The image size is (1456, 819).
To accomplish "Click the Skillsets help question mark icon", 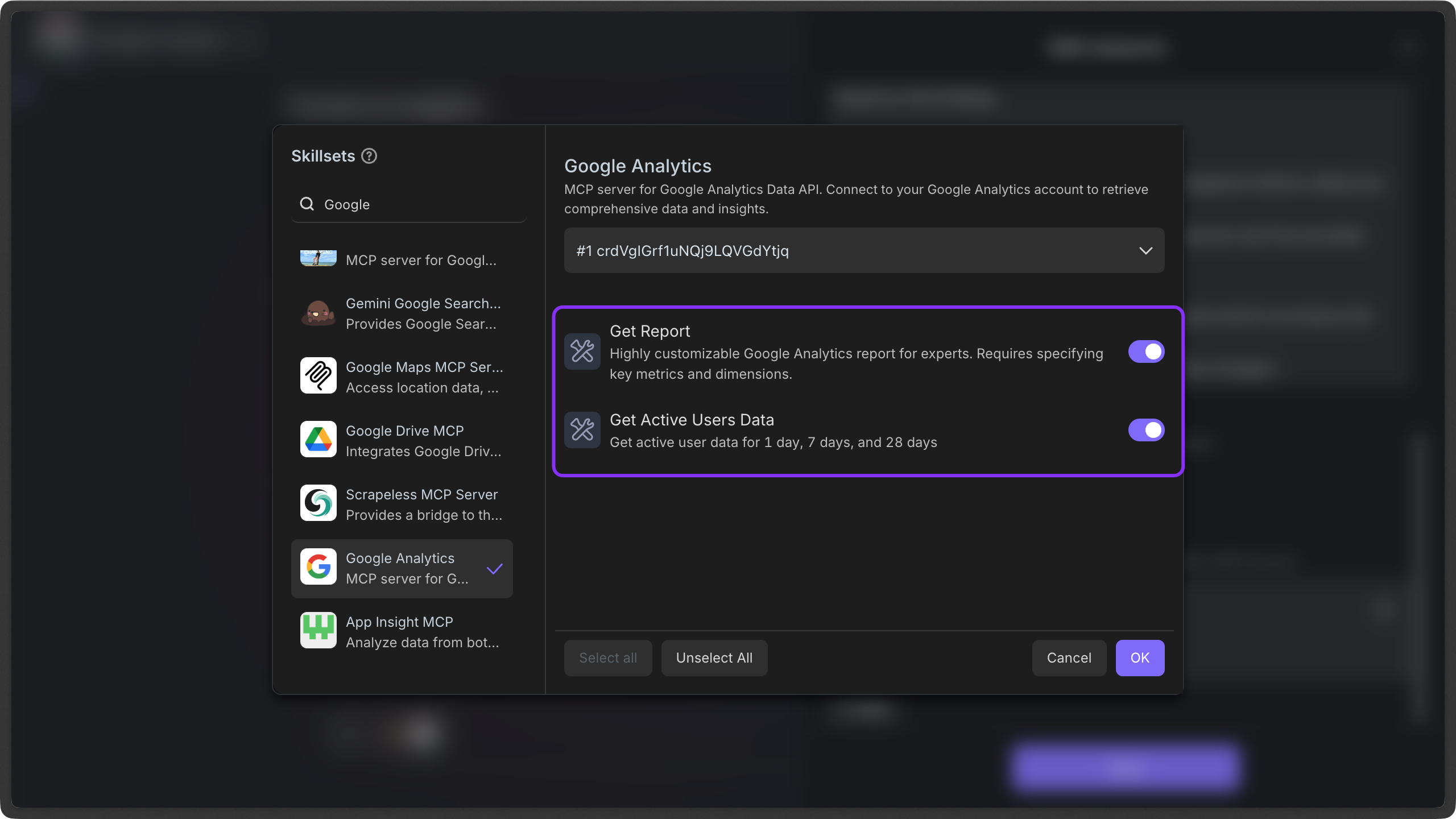I will 370,155.
